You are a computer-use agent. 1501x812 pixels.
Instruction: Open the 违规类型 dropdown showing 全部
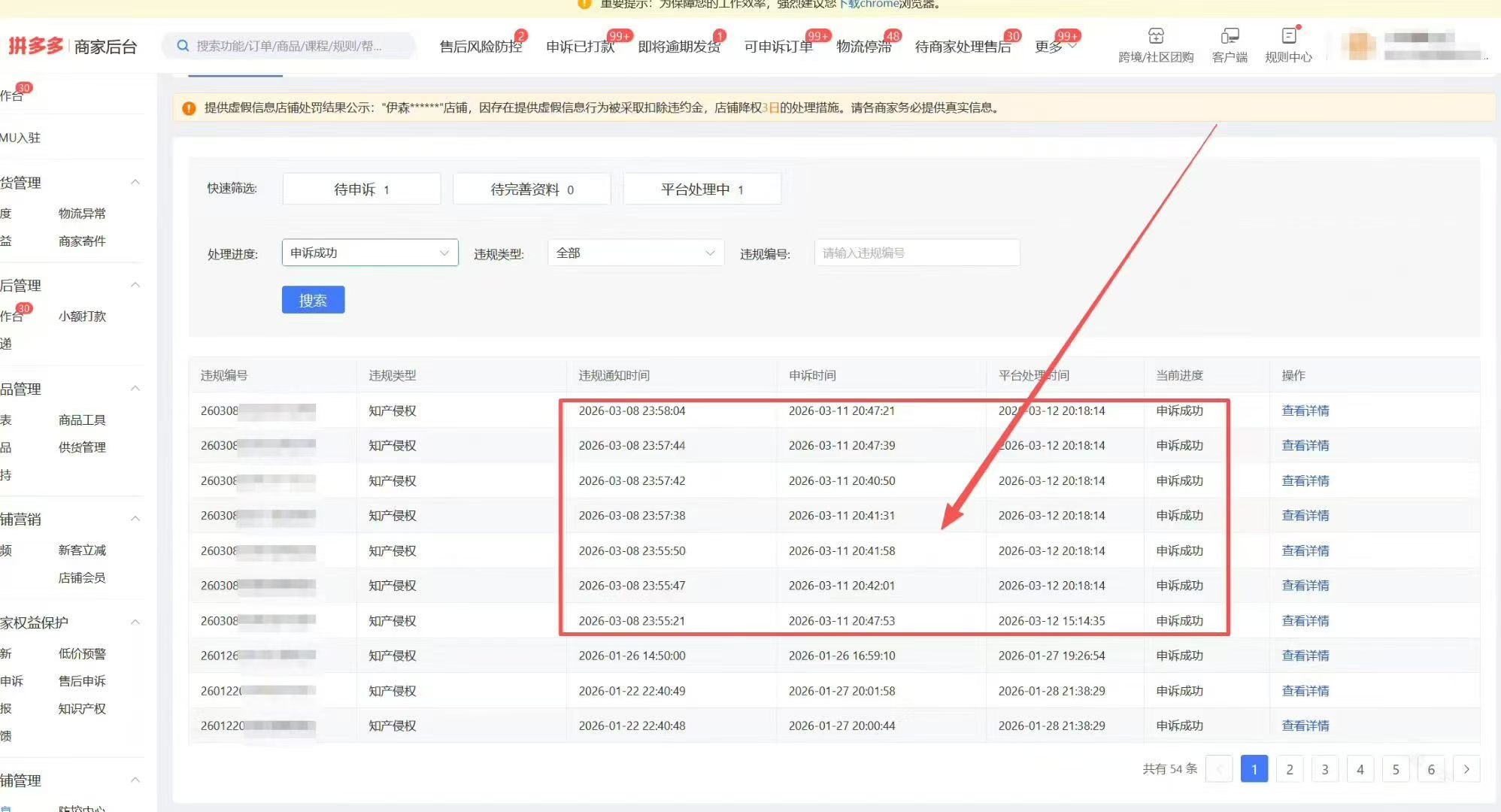pos(635,253)
